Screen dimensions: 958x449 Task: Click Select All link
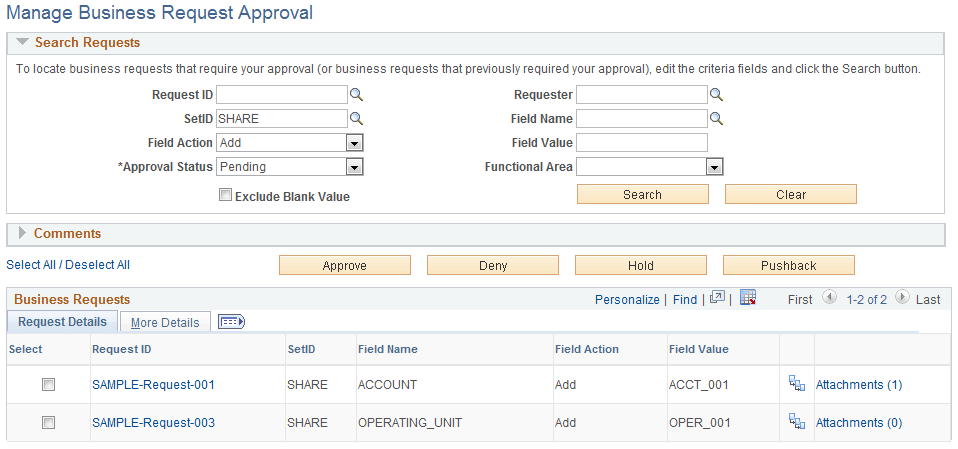pyautogui.click(x=31, y=265)
